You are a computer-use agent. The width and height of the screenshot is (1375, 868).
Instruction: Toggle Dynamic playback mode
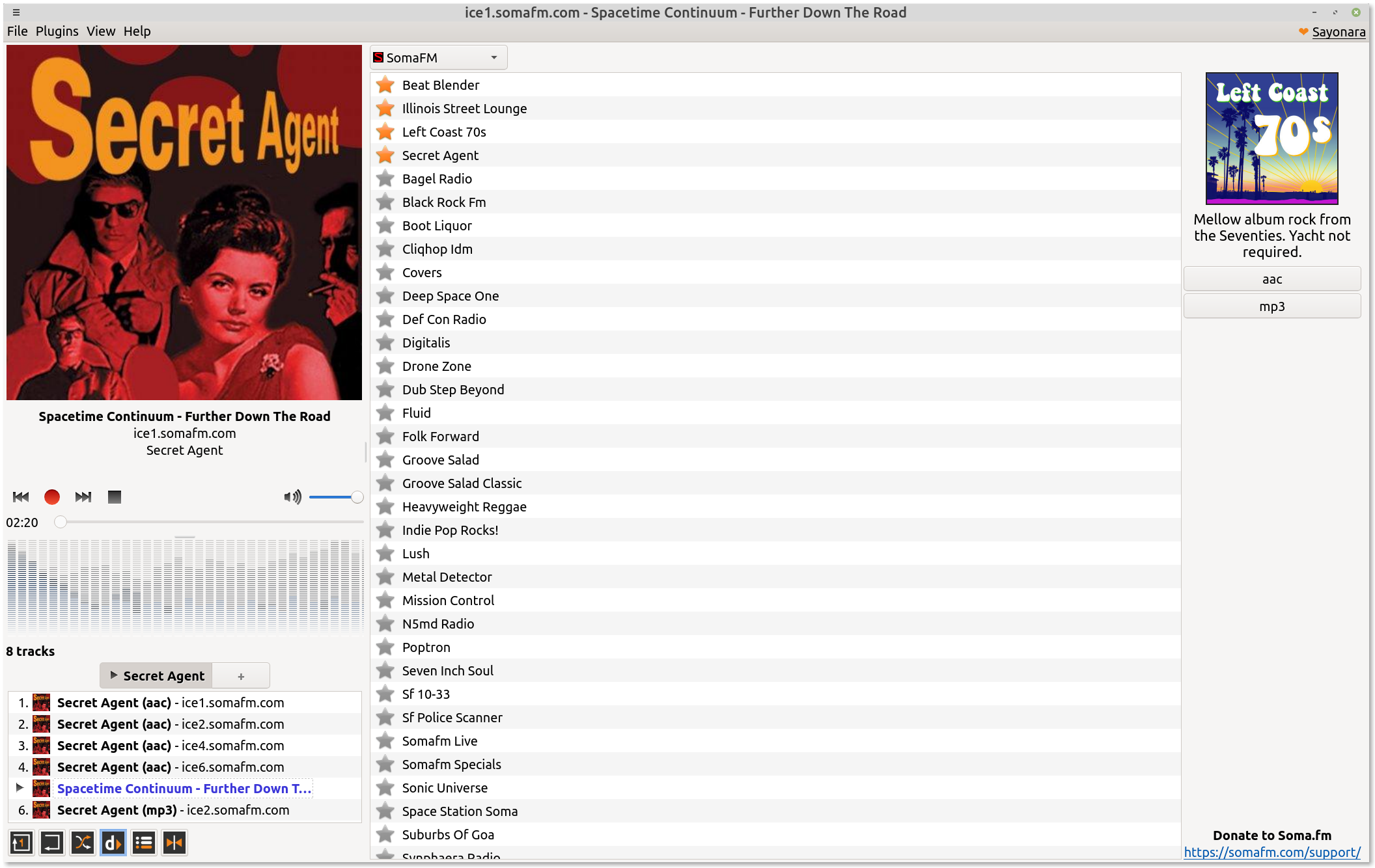click(113, 843)
